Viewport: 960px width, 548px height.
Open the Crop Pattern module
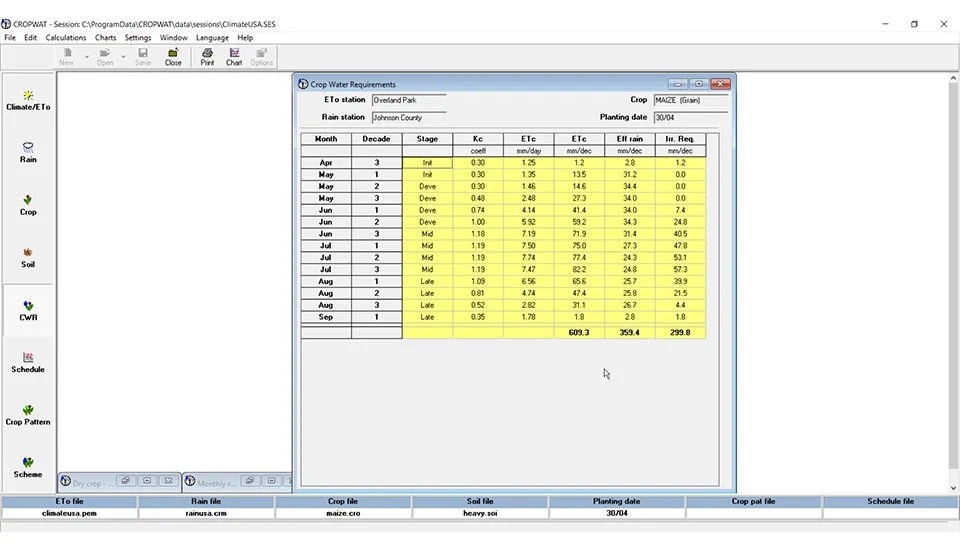[28, 415]
